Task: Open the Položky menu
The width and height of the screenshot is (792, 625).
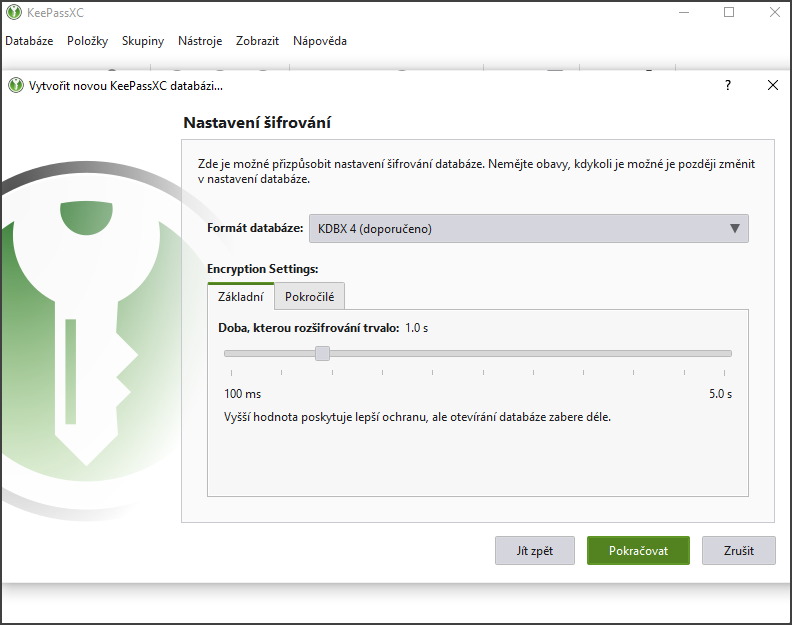Action: 87,41
